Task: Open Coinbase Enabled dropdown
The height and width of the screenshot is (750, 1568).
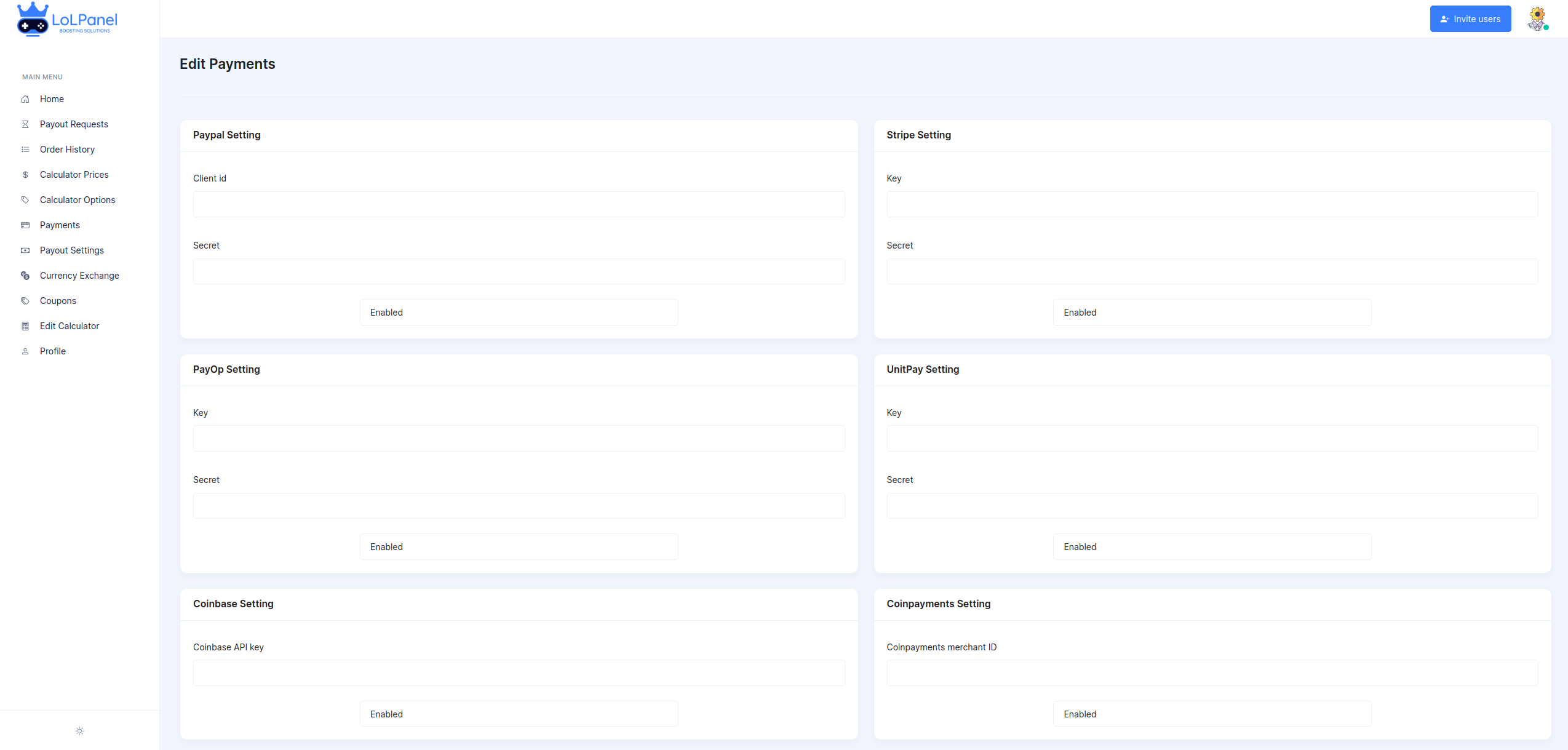Action: coord(519,714)
